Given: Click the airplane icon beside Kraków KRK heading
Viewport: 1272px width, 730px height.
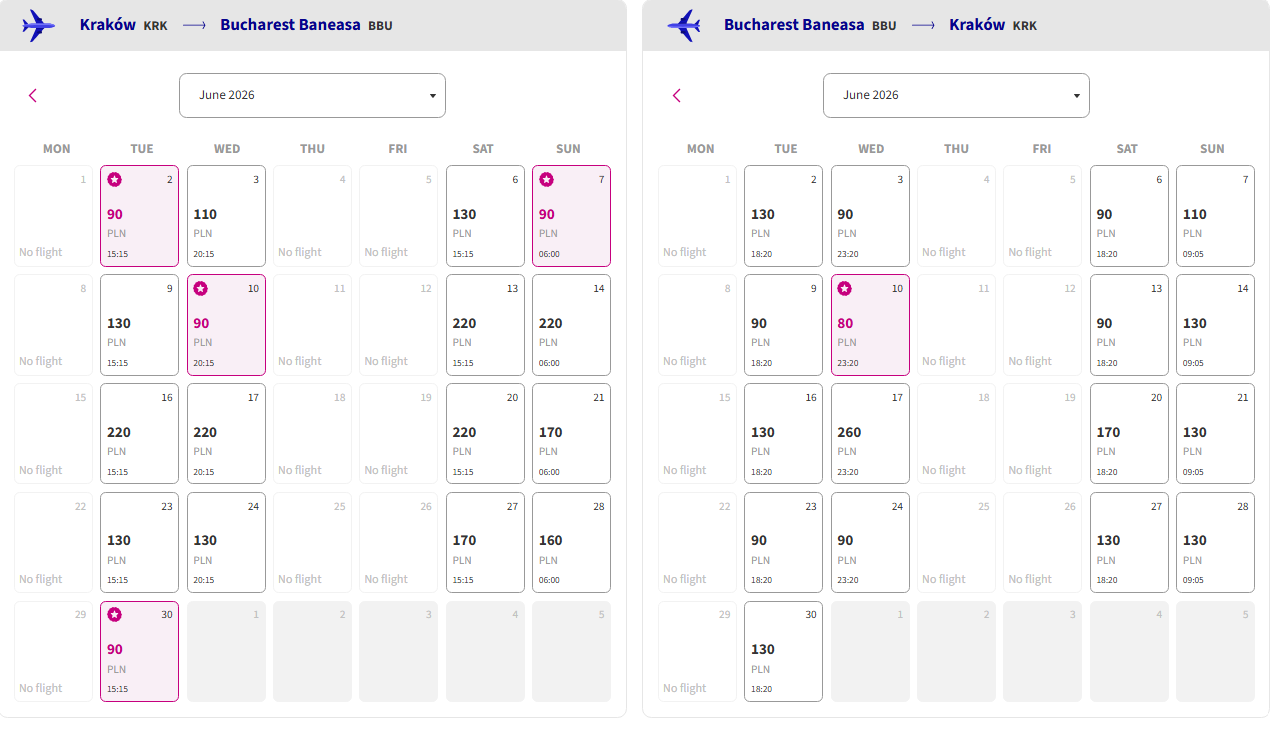Looking at the screenshot, I should [x=38, y=25].
